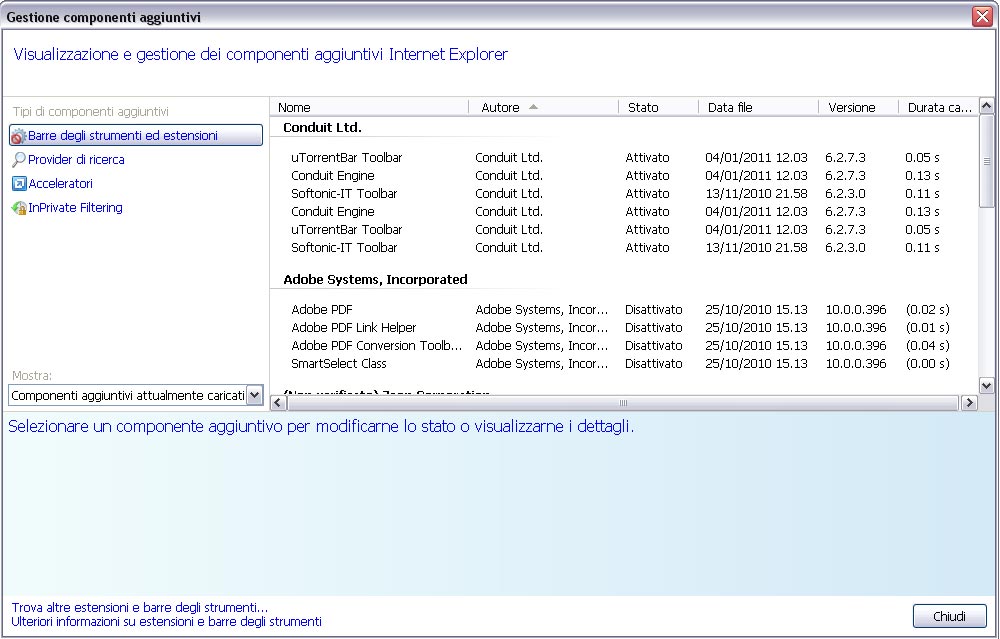Choose the InPrivate Filtering icon
1000x639 pixels.
19,208
